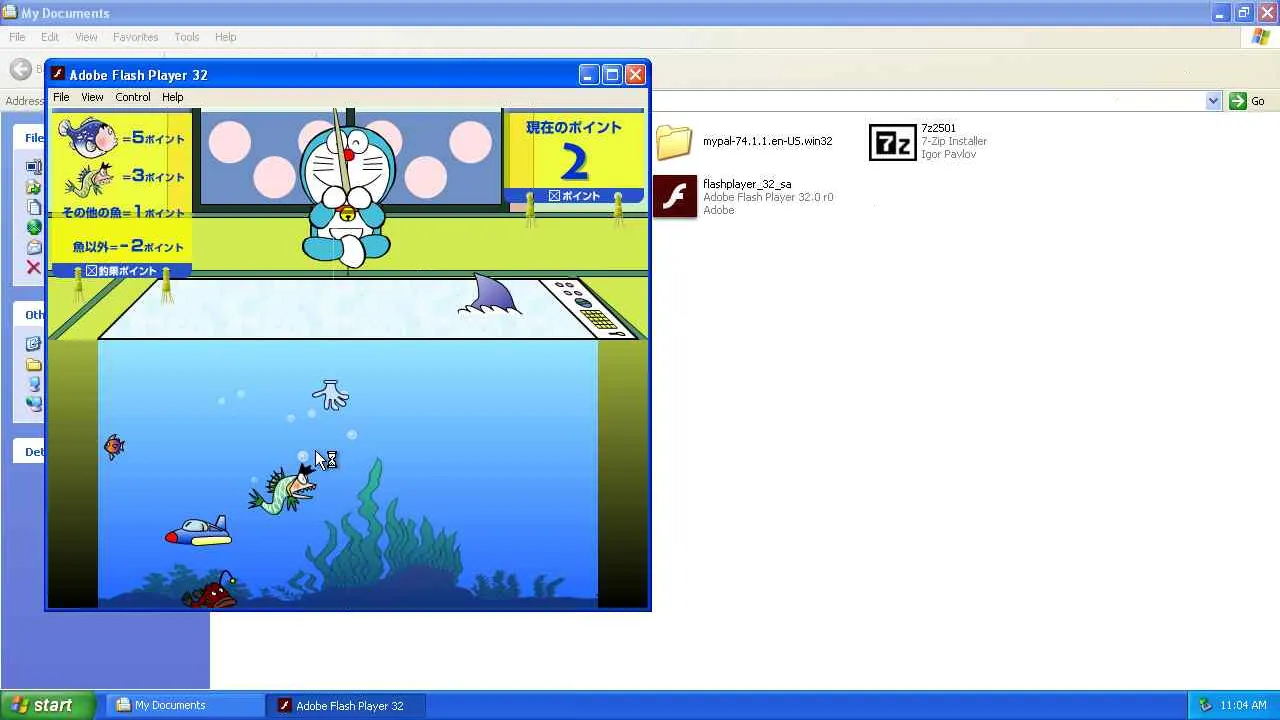Click the shark fin above the tank

pos(490,295)
